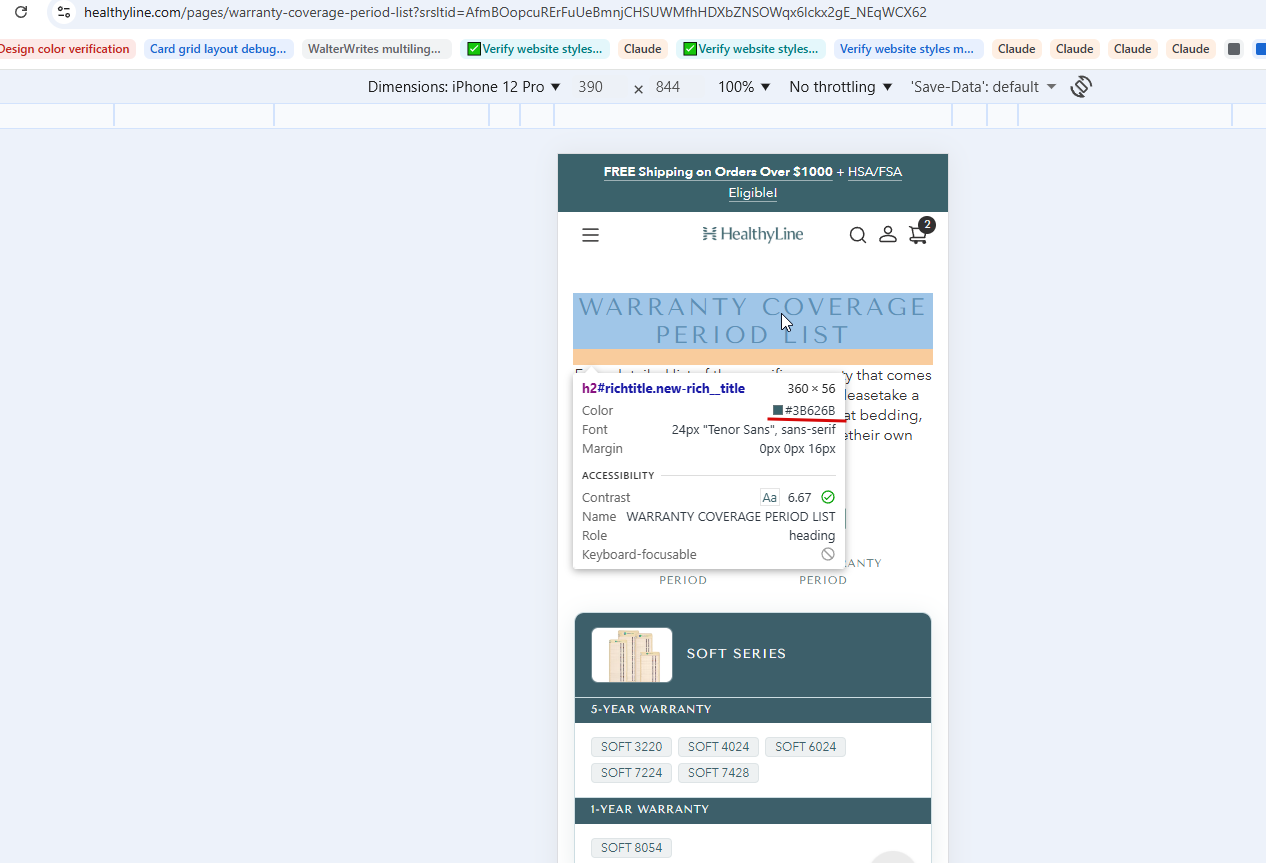1266x863 pixels.
Task: Choose the SOFT 8054 model tag
Action: point(631,848)
